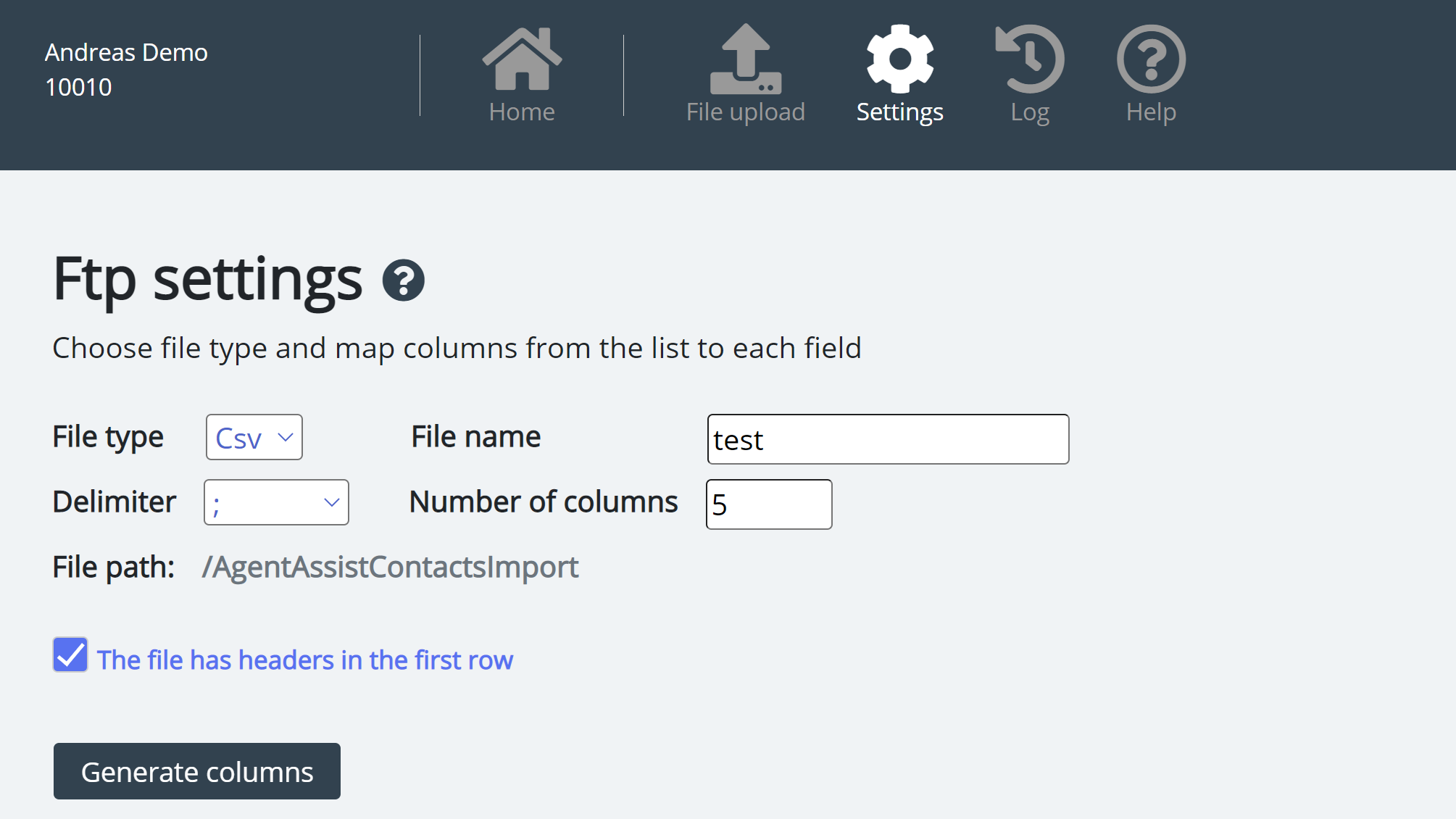Uncheck the headers in first row checkbox
The height and width of the screenshot is (819, 1456).
tap(70, 655)
